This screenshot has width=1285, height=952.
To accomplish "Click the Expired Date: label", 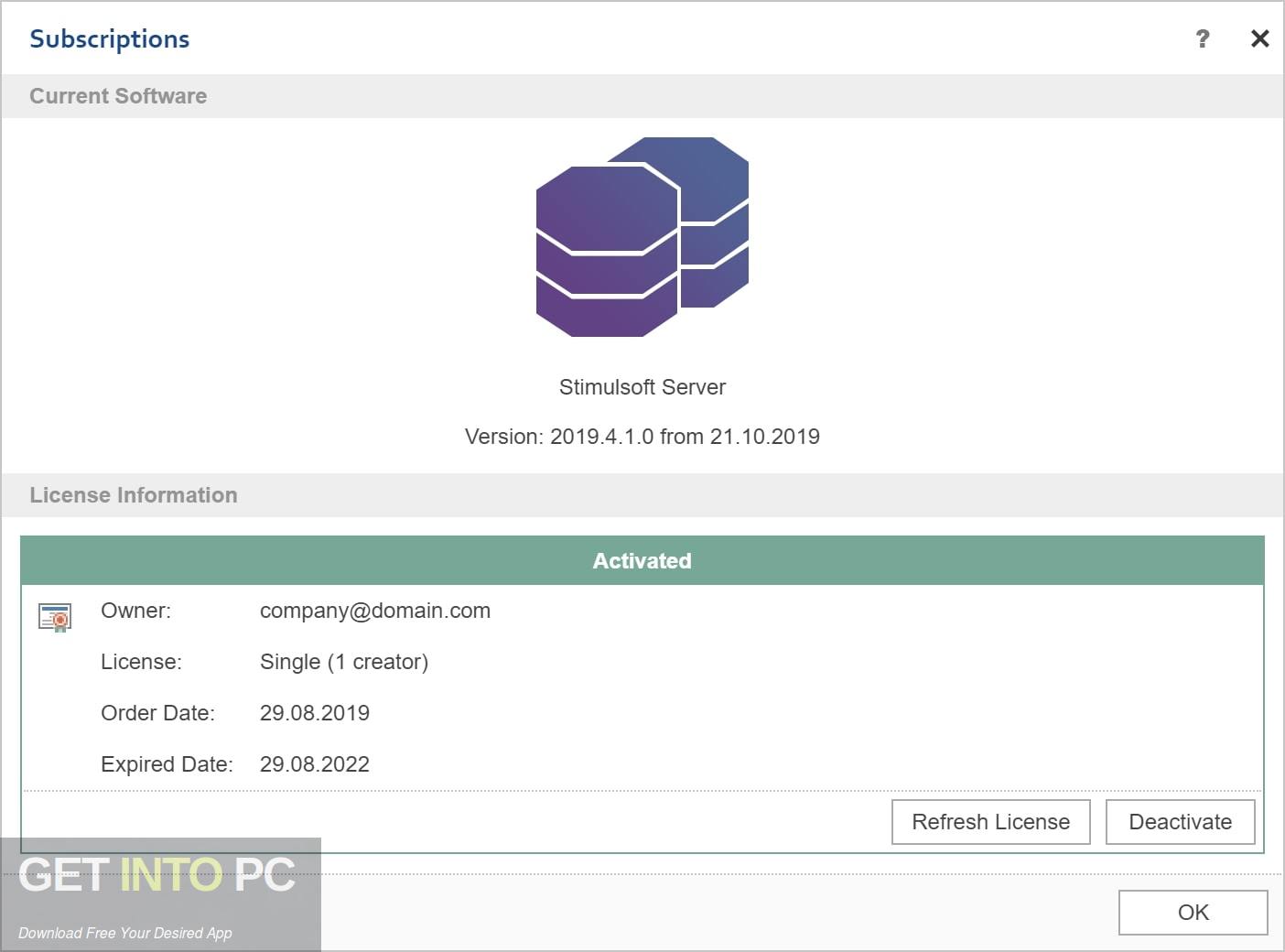I will pyautogui.click(x=167, y=764).
